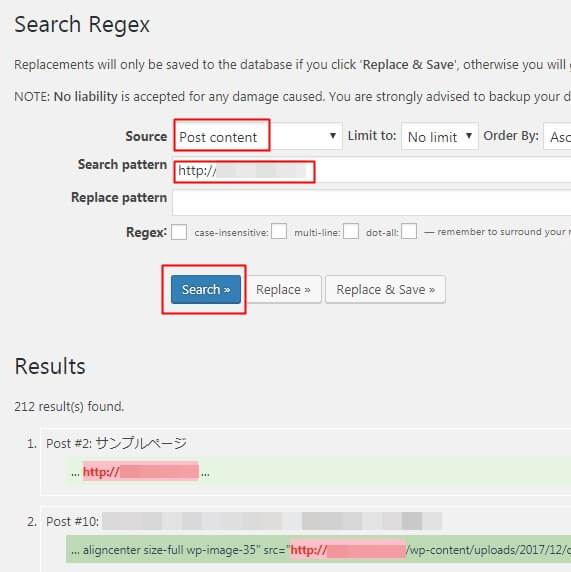571x572 pixels.
Task: Click the Replace & Save » button
Action: tap(385, 289)
